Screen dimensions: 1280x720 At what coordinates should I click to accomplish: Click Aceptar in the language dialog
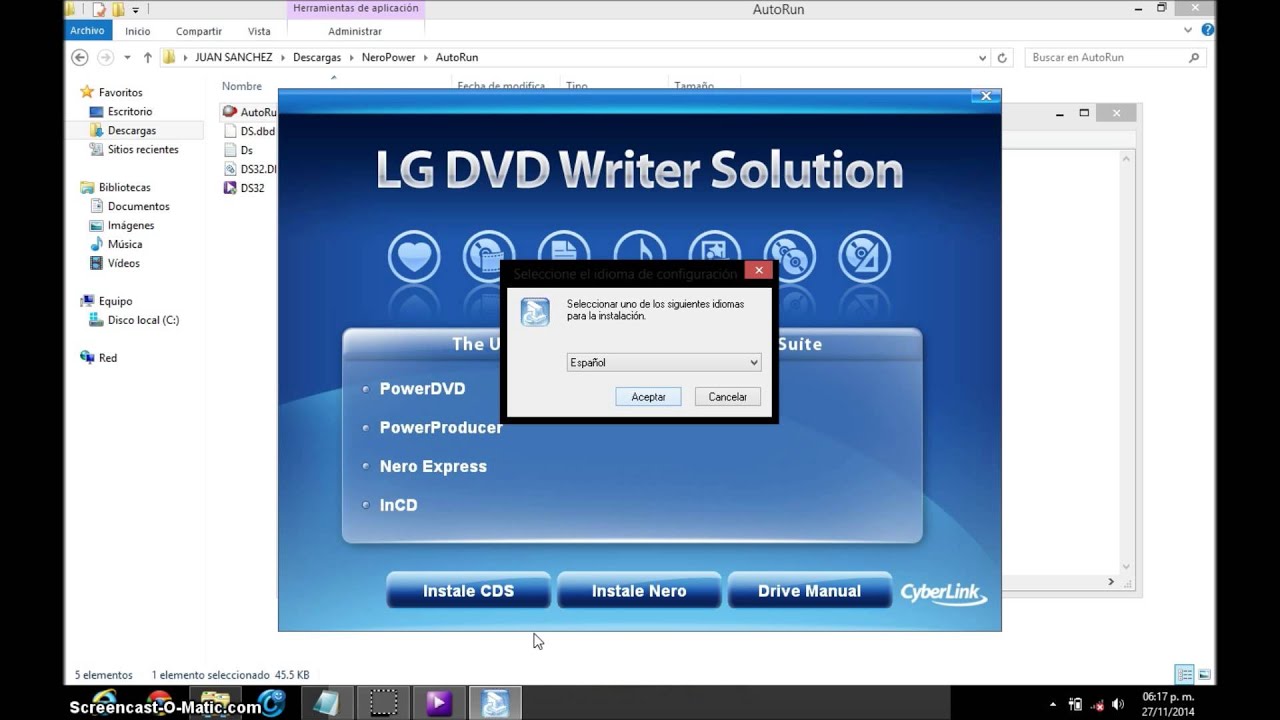648,397
